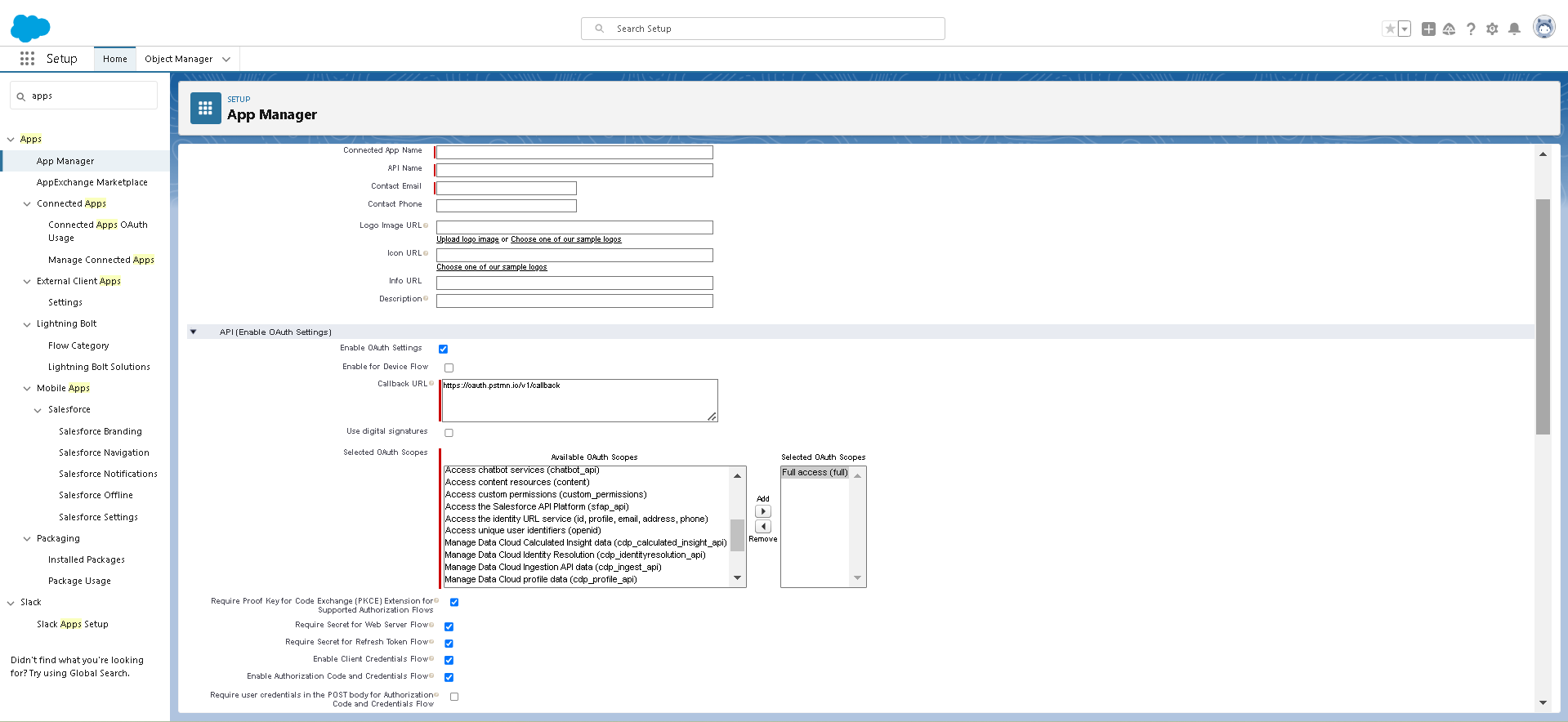Click the Upload logo image link
This screenshot has width=1568, height=722.
click(467, 239)
